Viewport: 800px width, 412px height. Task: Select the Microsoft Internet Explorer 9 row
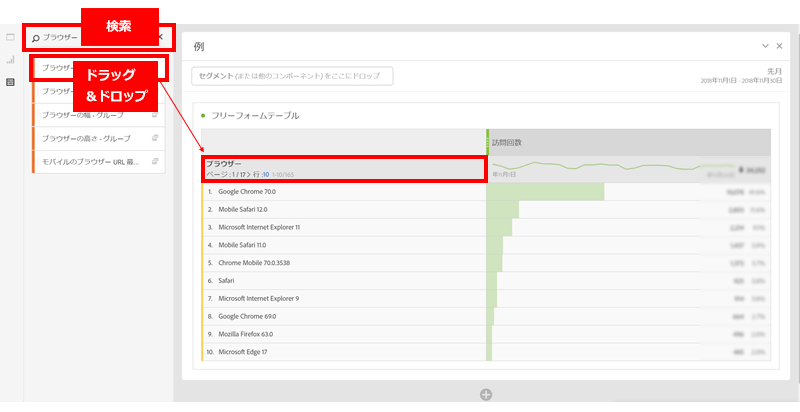(x=344, y=298)
